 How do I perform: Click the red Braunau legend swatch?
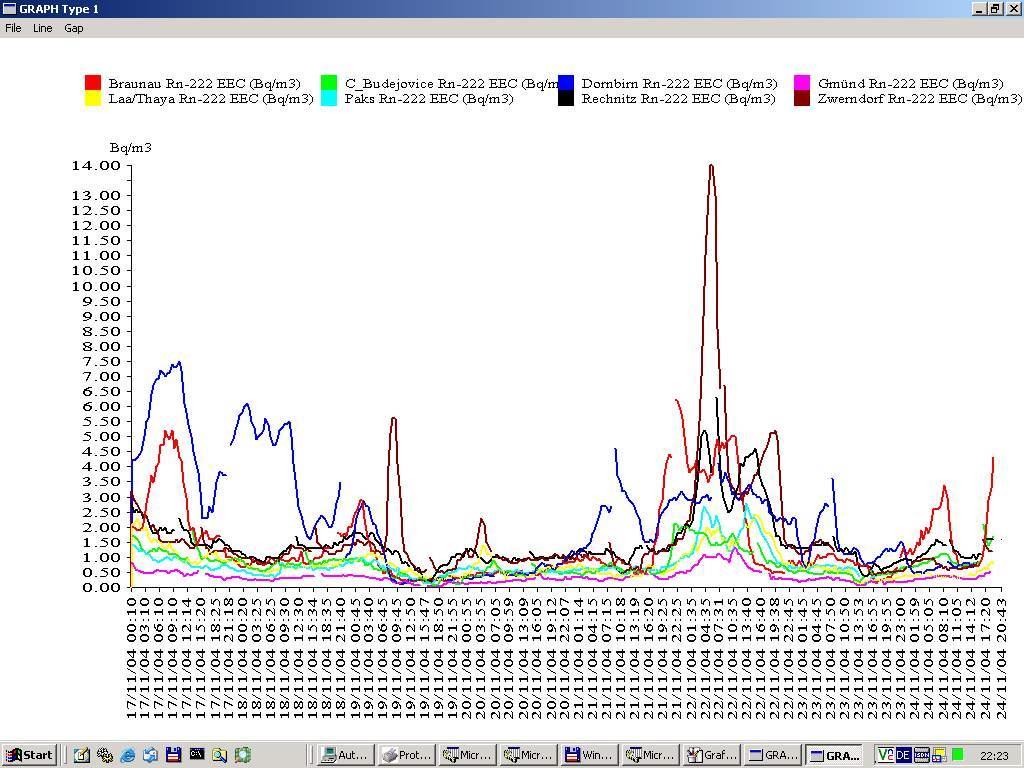(x=93, y=83)
